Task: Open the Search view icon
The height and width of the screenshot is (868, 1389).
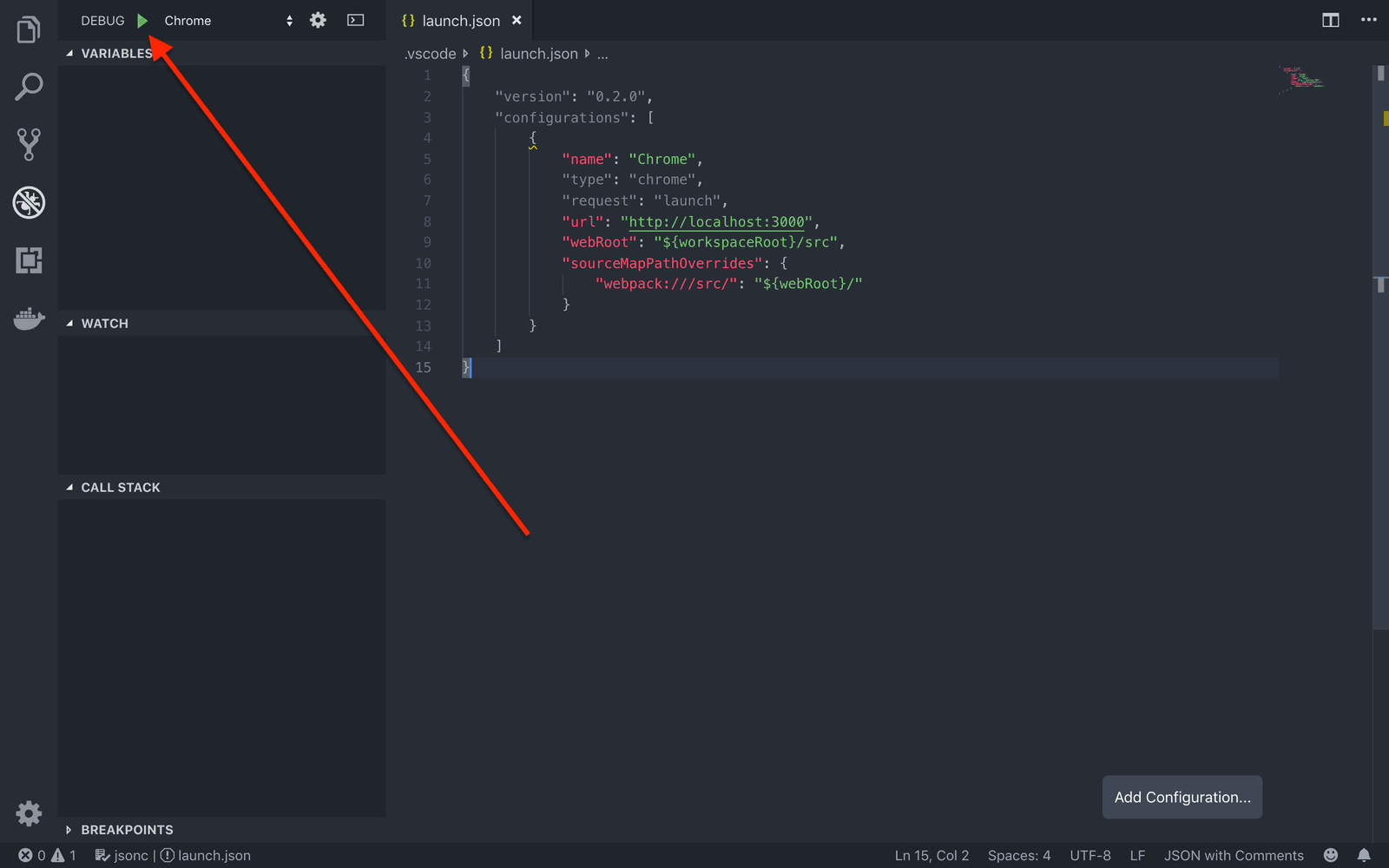Action: (29, 86)
